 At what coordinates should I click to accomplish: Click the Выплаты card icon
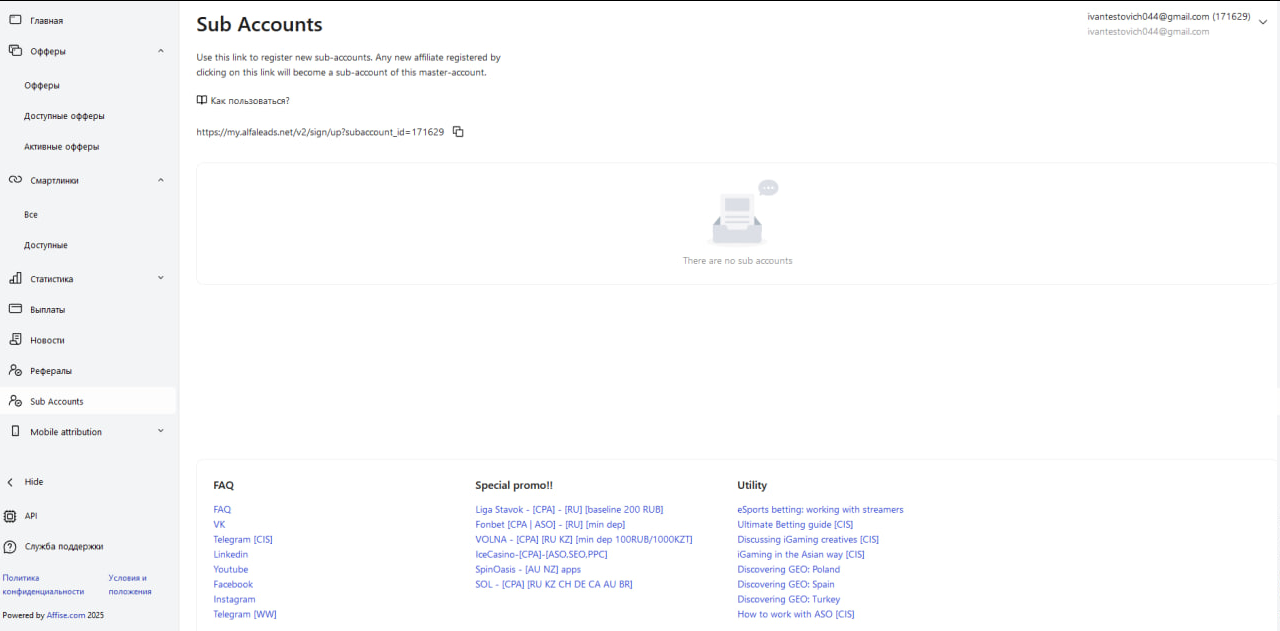[x=15, y=309]
